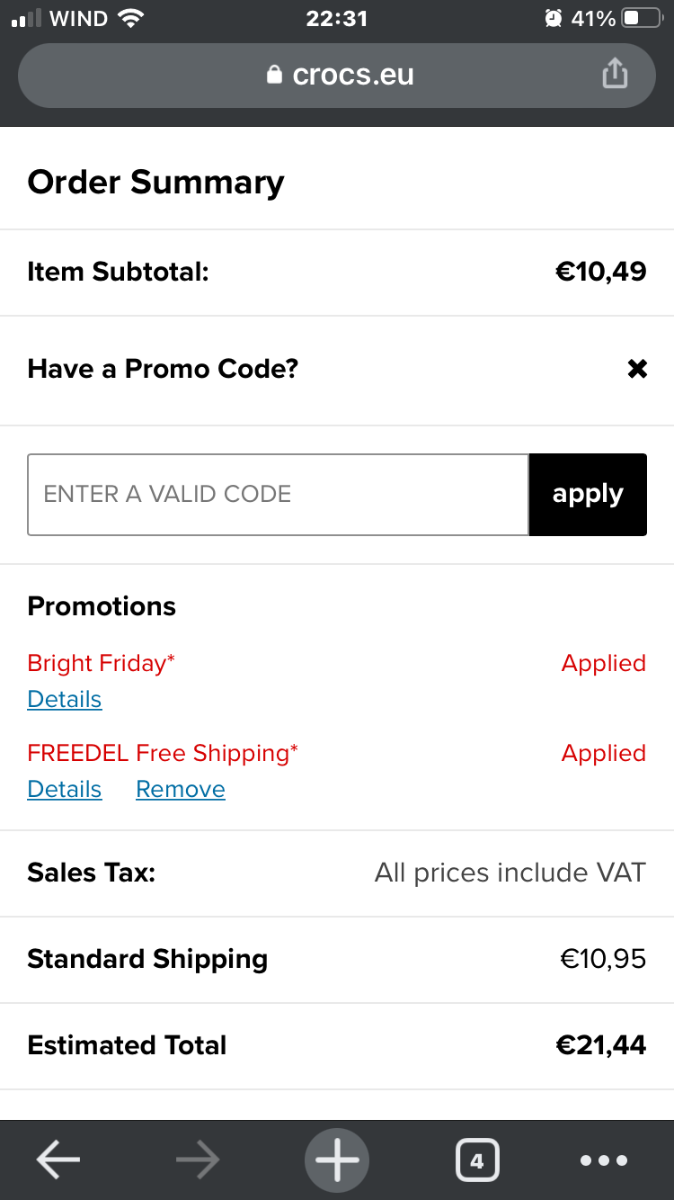674x1200 pixels.
Task: Focus the Enter a Valid Code field
Action: point(278,494)
